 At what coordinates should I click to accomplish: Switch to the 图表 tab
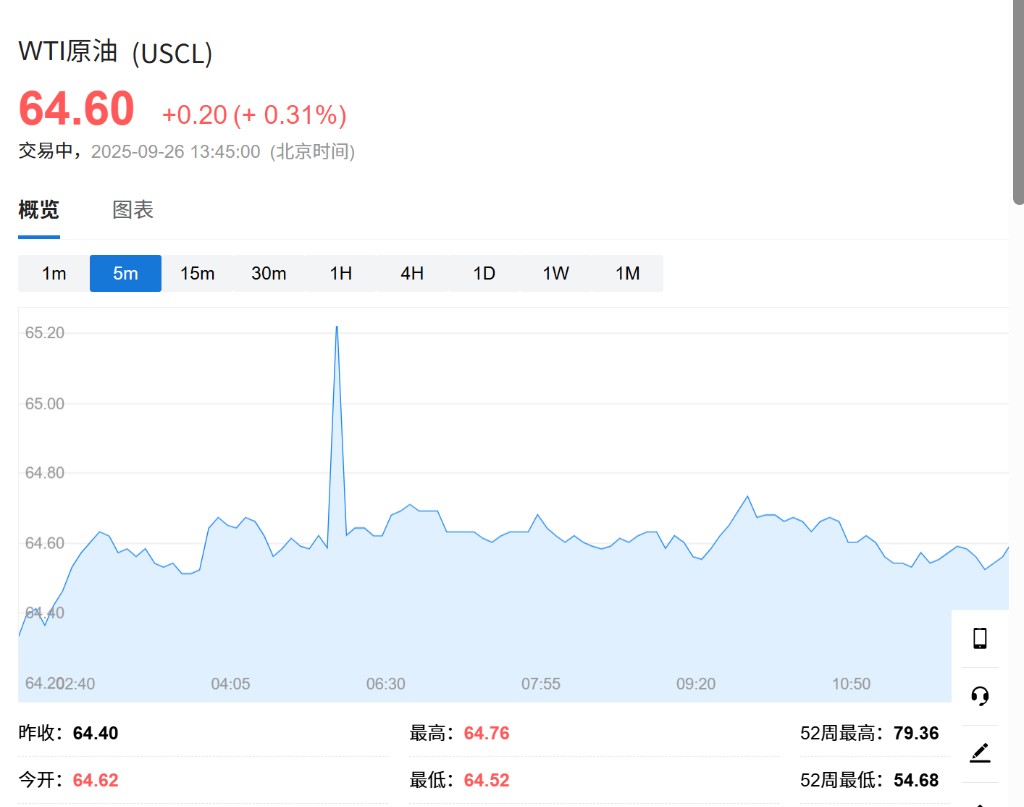click(133, 210)
